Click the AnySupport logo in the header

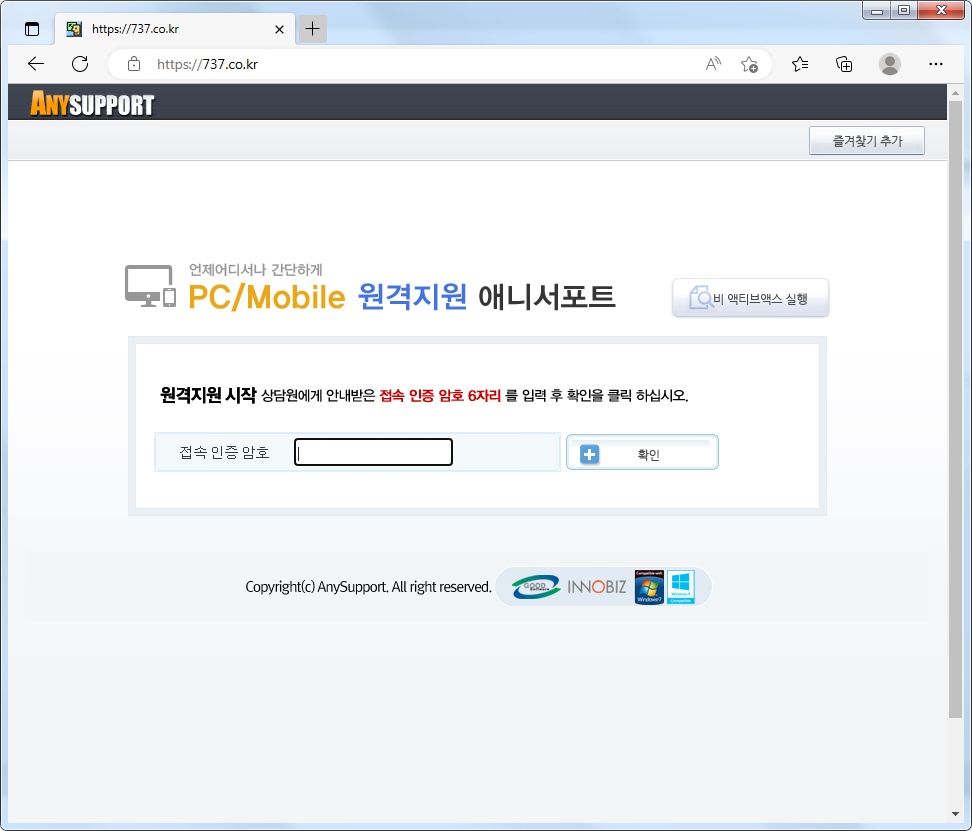coord(92,103)
